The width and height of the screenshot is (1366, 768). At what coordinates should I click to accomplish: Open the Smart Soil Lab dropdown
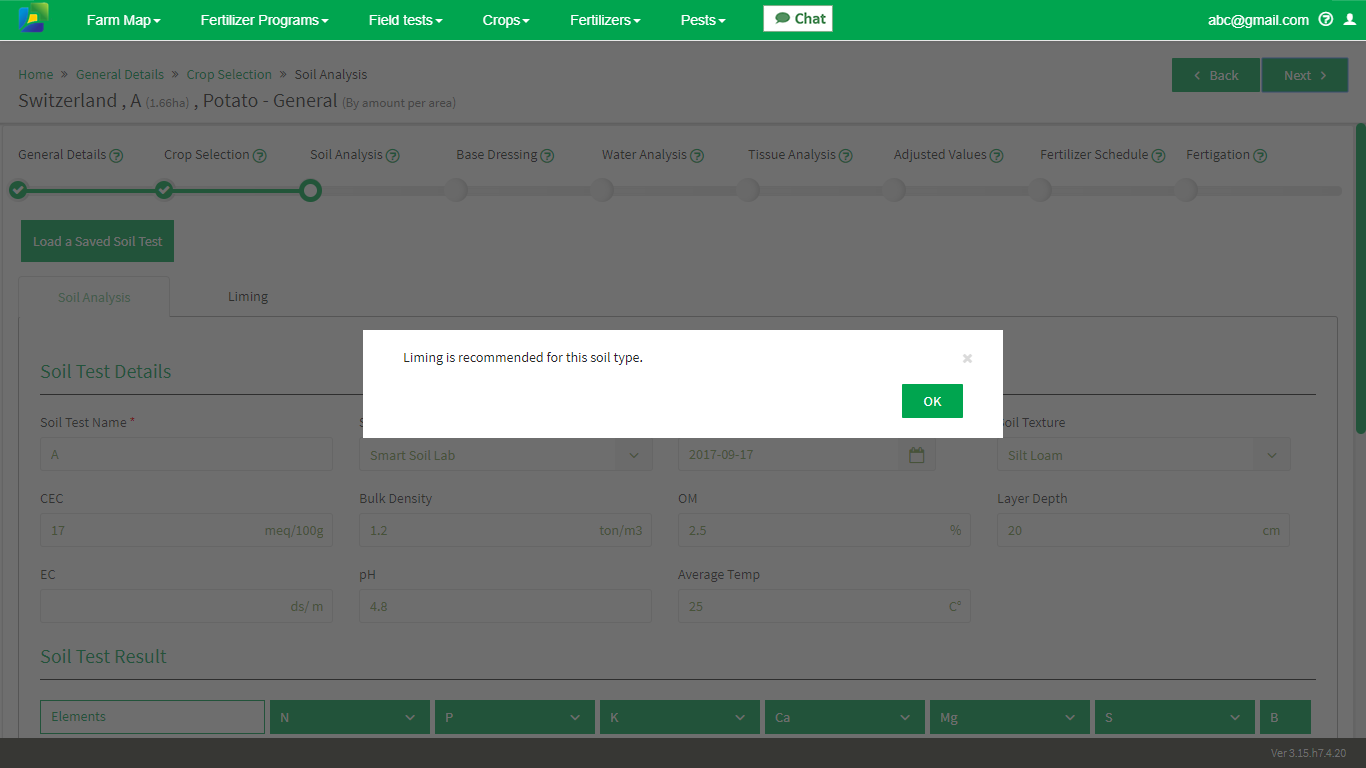click(x=505, y=455)
